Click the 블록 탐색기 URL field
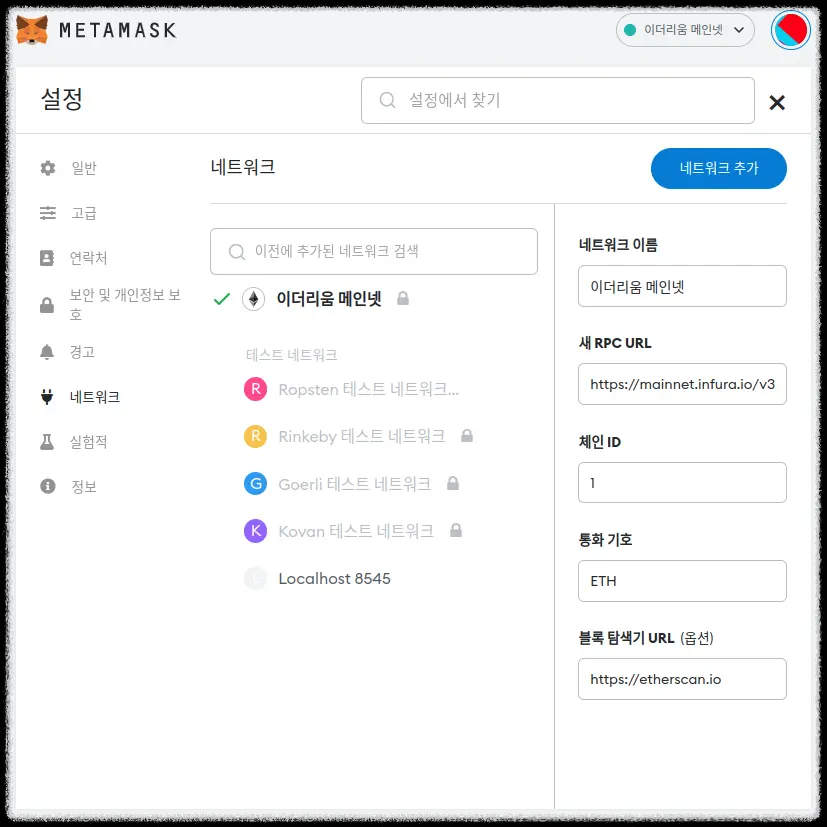The width and height of the screenshot is (827, 827). pyautogui.click(x=682, y=679)
